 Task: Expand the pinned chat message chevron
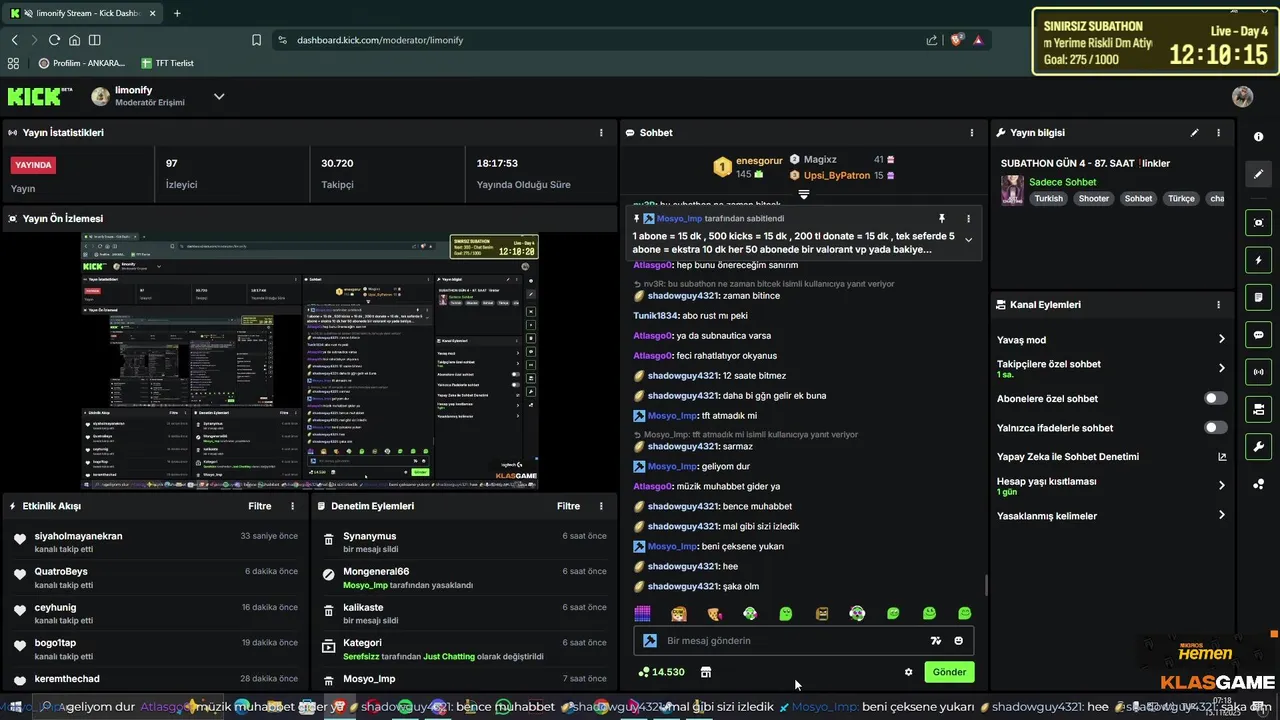[x=968, y=240]
